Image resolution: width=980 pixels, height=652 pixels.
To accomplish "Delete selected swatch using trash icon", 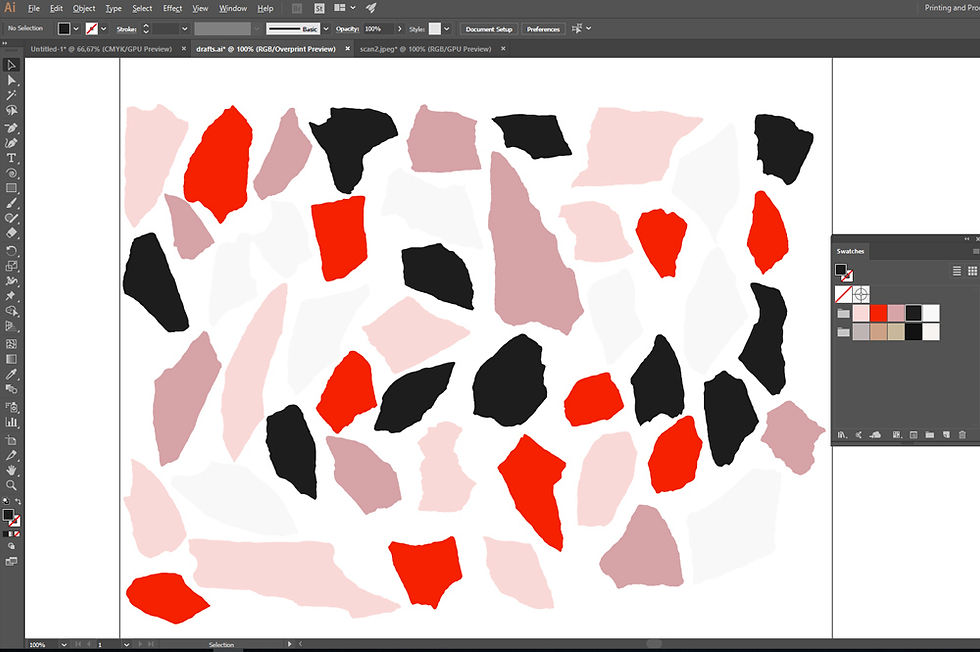I will click(x=962, y=434).
